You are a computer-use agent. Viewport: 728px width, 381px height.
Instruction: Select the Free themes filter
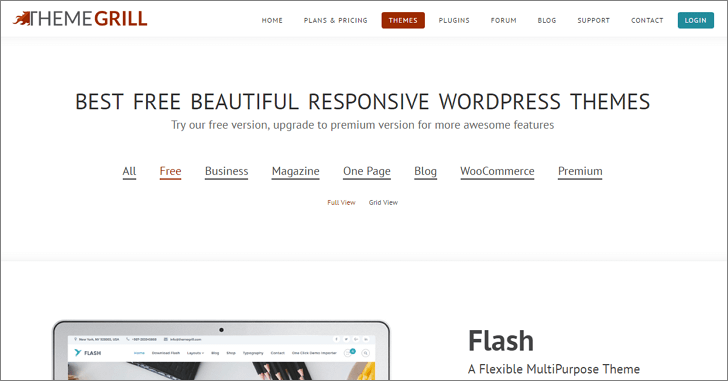click(x=170, y=171)
